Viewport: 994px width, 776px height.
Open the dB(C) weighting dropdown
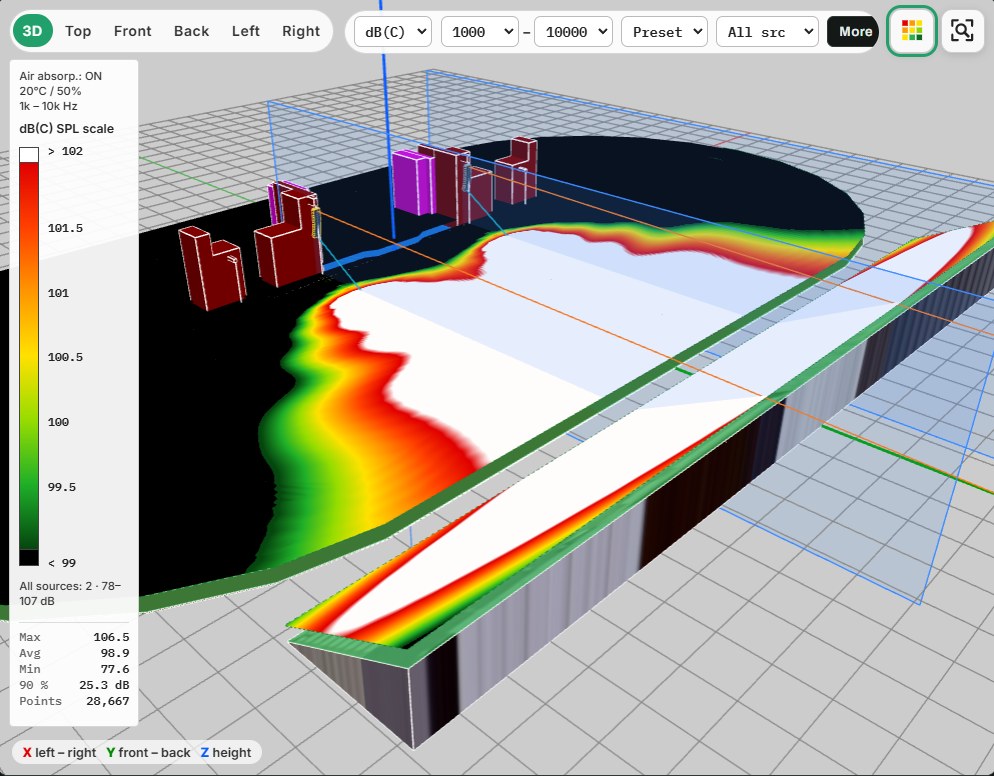pos(392,32)
